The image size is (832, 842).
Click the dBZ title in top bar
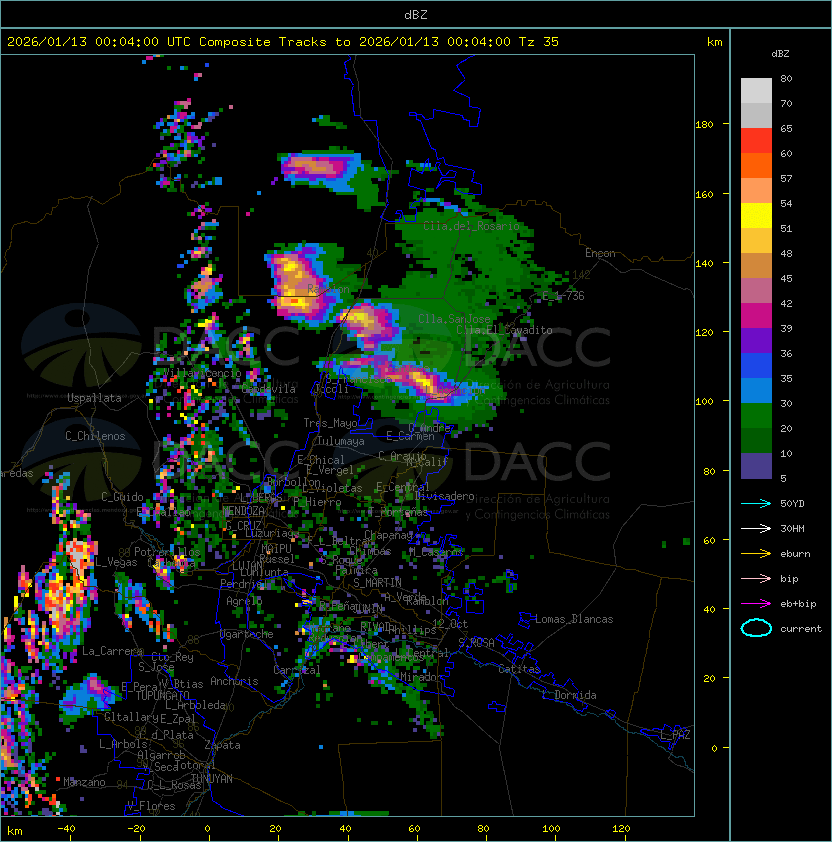416,14
